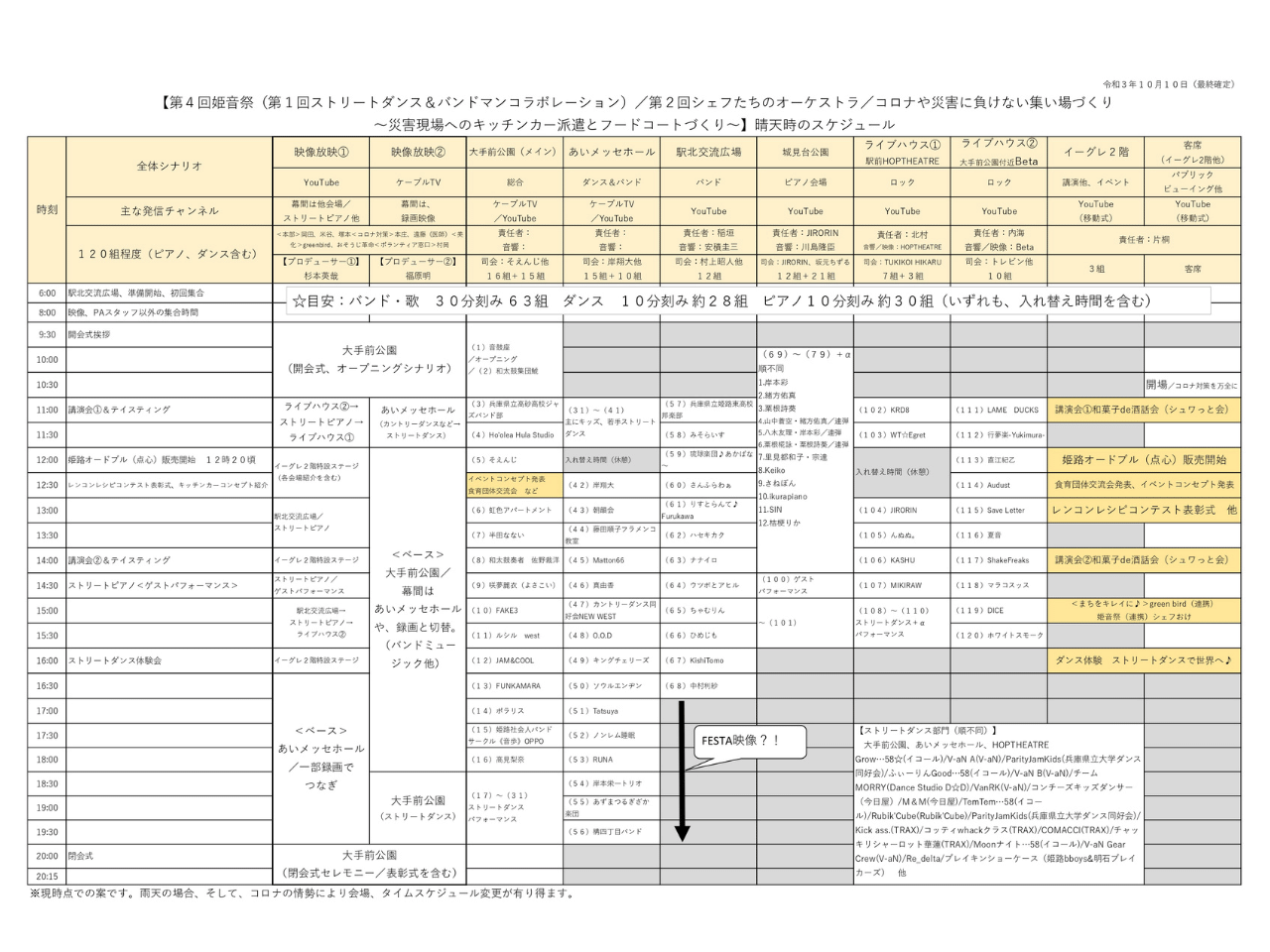
Task: Select the '主な発信チャンネル' row label
Action: 169,211
